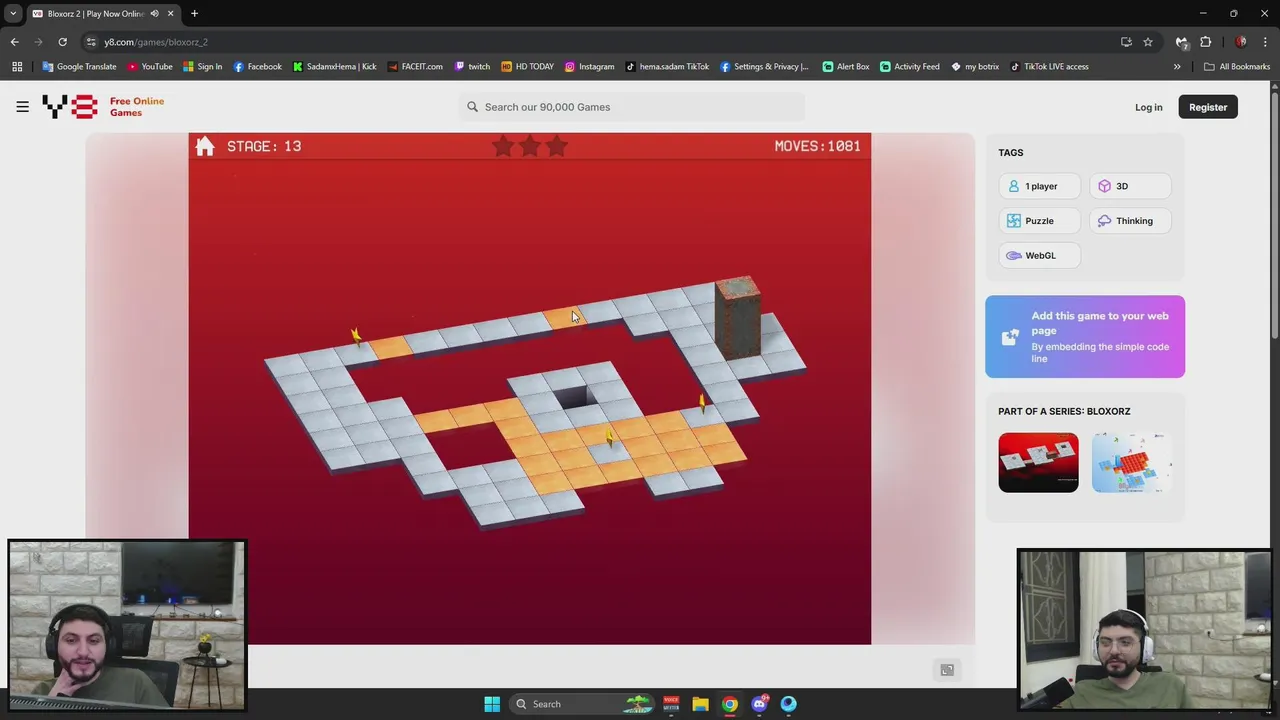Open the red Bloxorz series thumbnail

1038,462
